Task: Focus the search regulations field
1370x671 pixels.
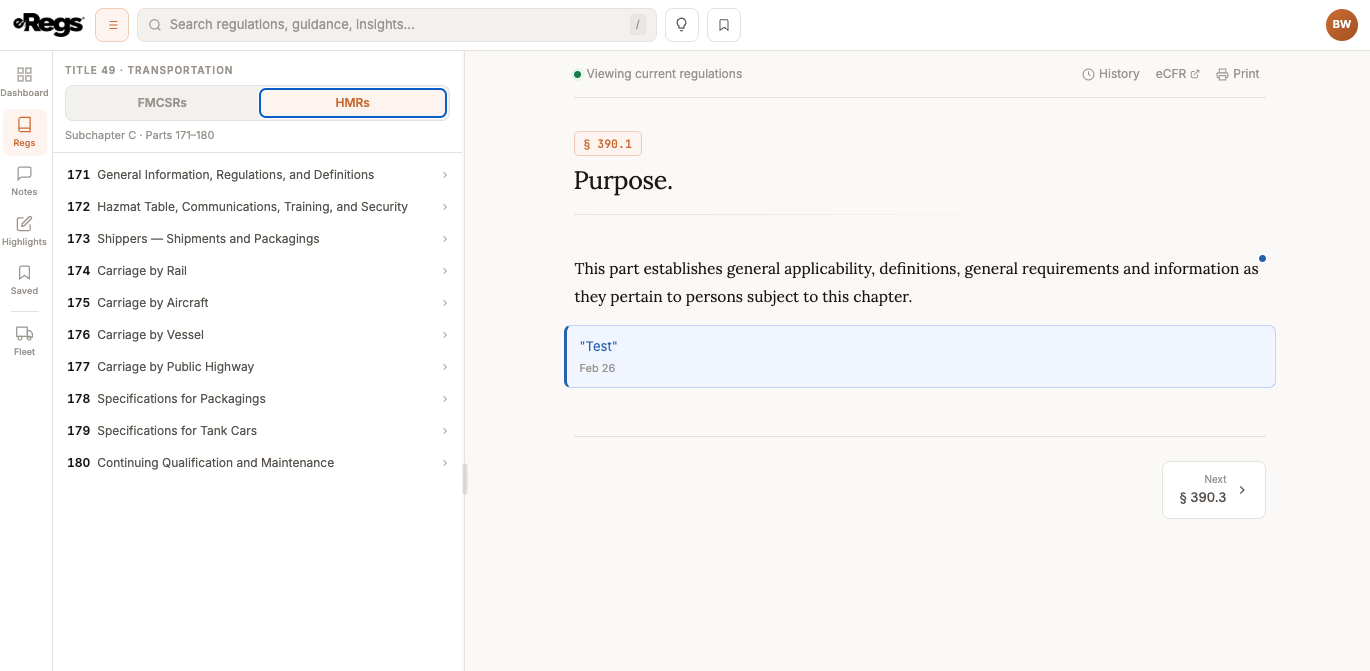Action: pos(397,25)
